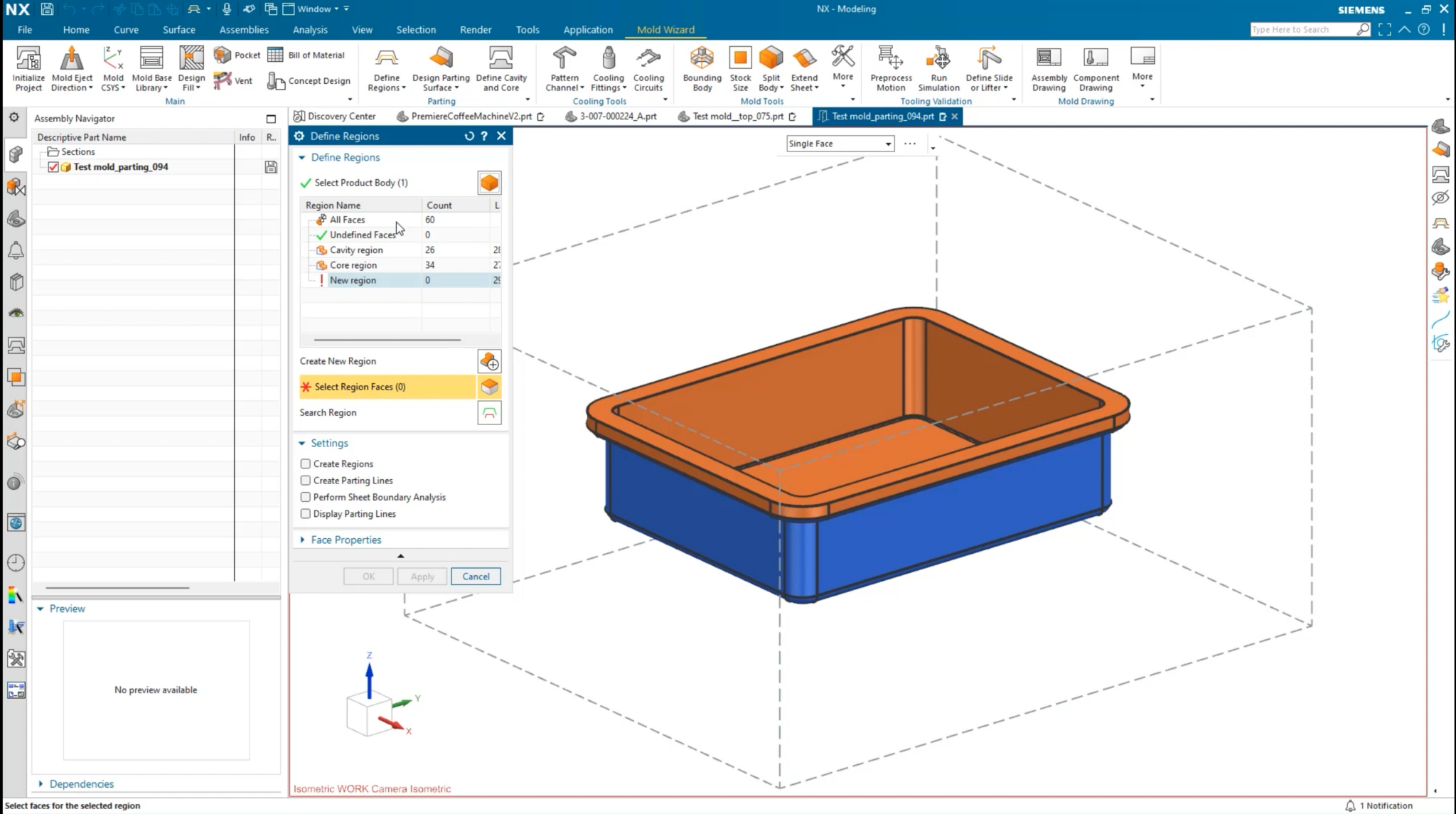Image resolution: width=1456 pixels, height=814 pixels.
Task: Enable the Create Regions checkbox
Action: coord(306,464)
